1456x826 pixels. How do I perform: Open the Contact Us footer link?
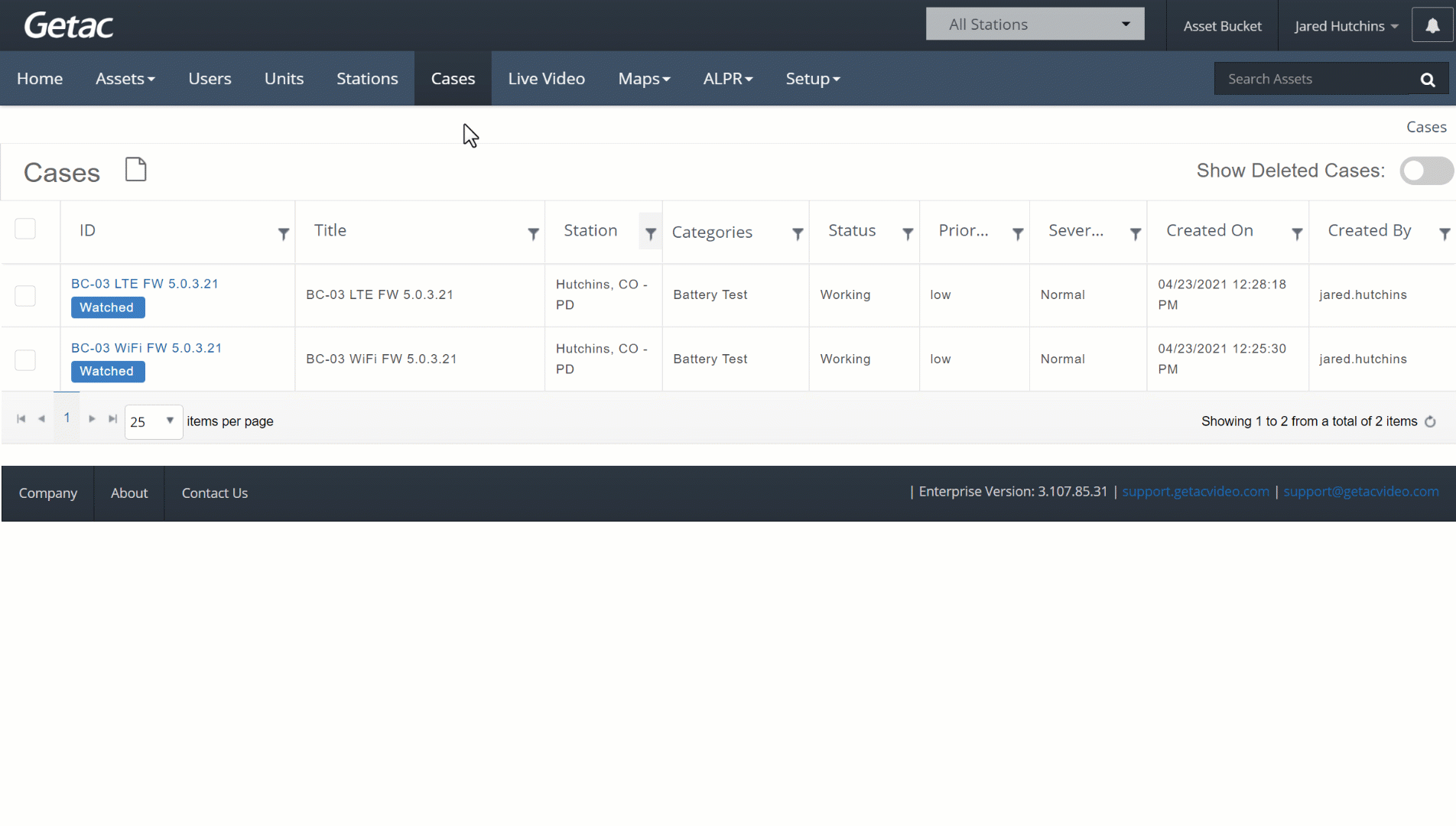(215, 493)
